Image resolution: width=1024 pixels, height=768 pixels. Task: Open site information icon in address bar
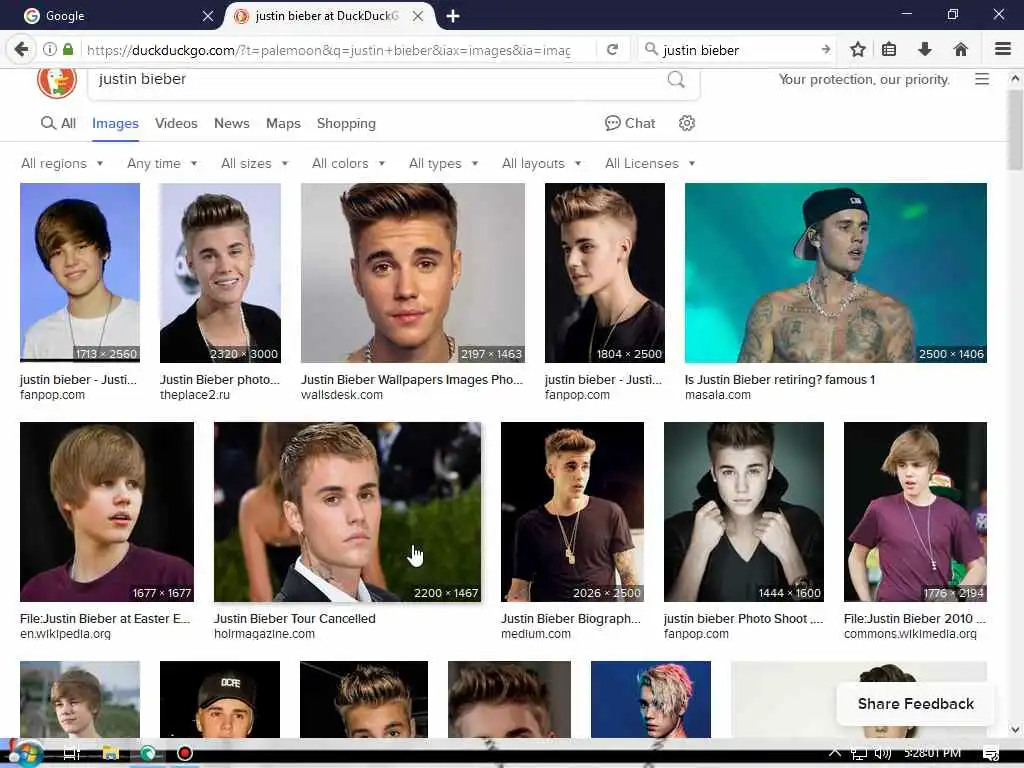(50, 50)
